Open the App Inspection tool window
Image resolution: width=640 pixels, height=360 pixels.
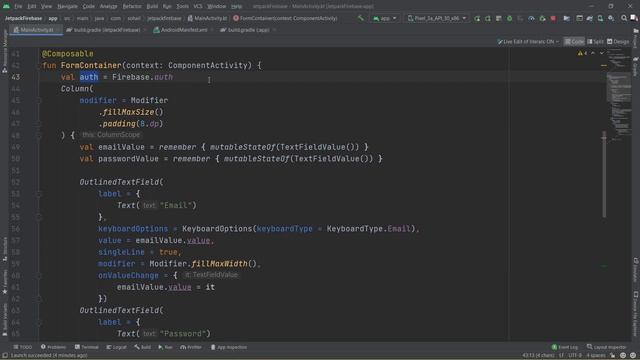pos(229,347)
